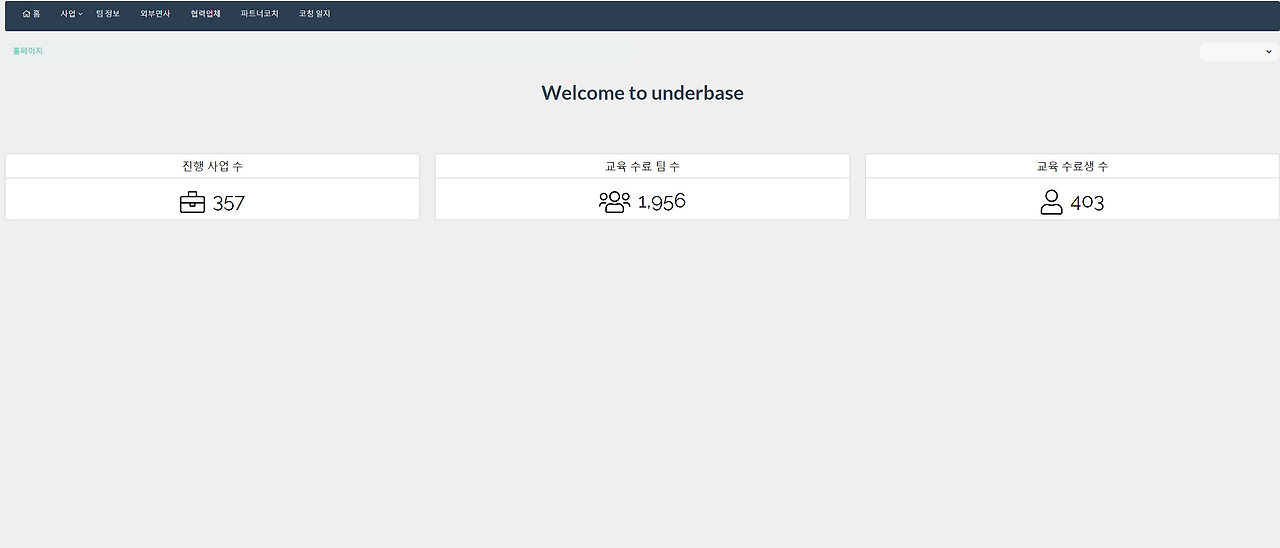Select 협력업체 in navigation bar
This screenshot has width=1280, height=548.
pos(205,14)
